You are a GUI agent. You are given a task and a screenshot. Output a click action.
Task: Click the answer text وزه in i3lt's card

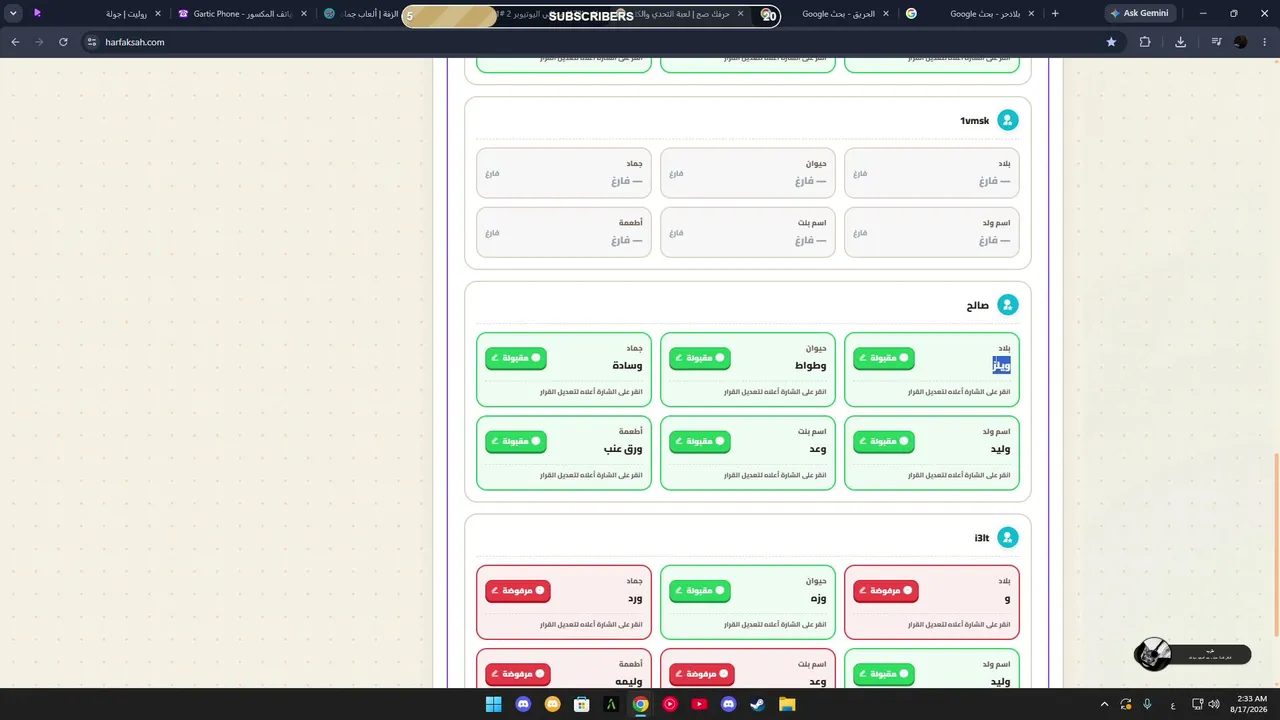[818, 598]
